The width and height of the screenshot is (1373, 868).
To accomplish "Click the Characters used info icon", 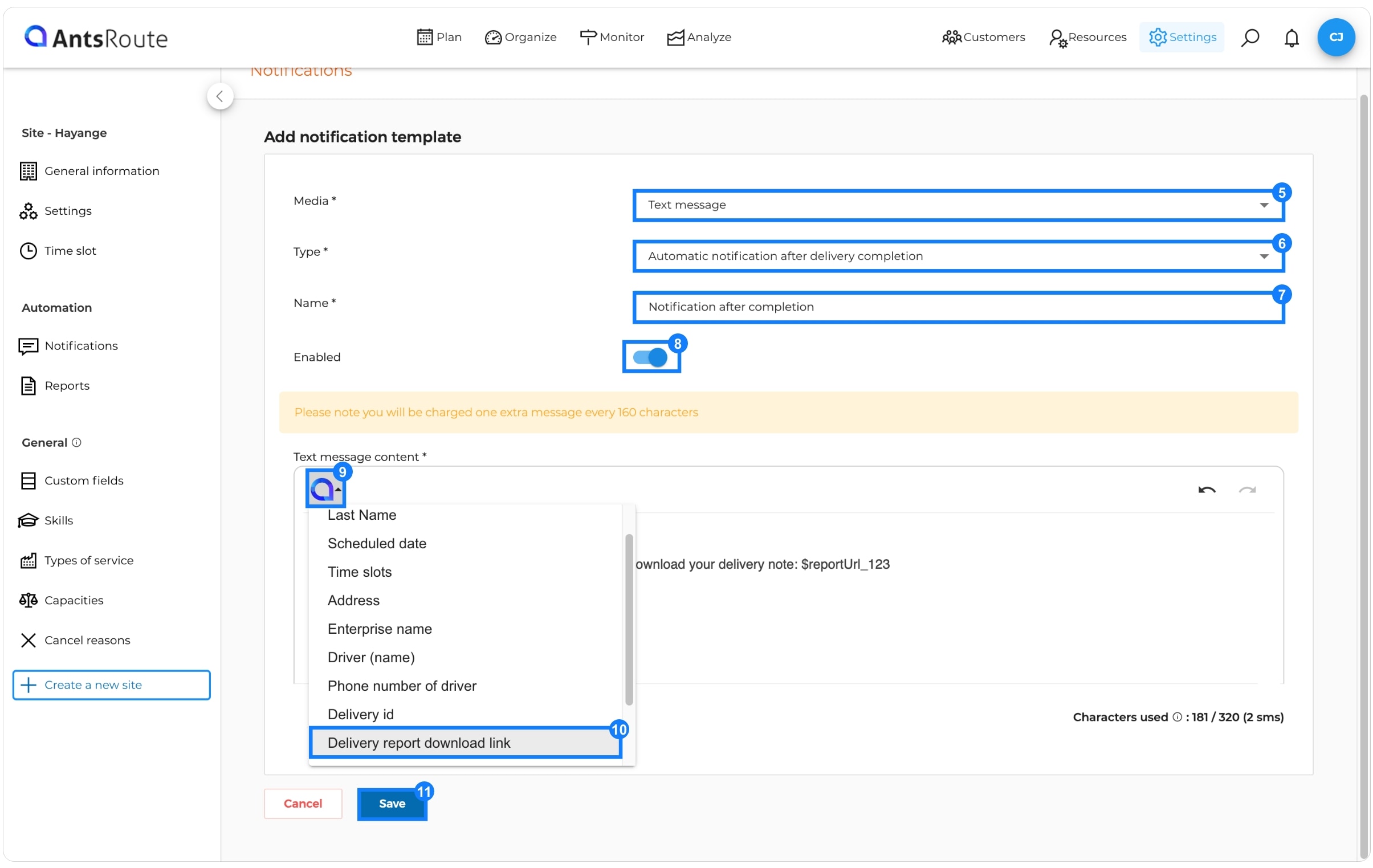I will click(x=1178, y=718).
